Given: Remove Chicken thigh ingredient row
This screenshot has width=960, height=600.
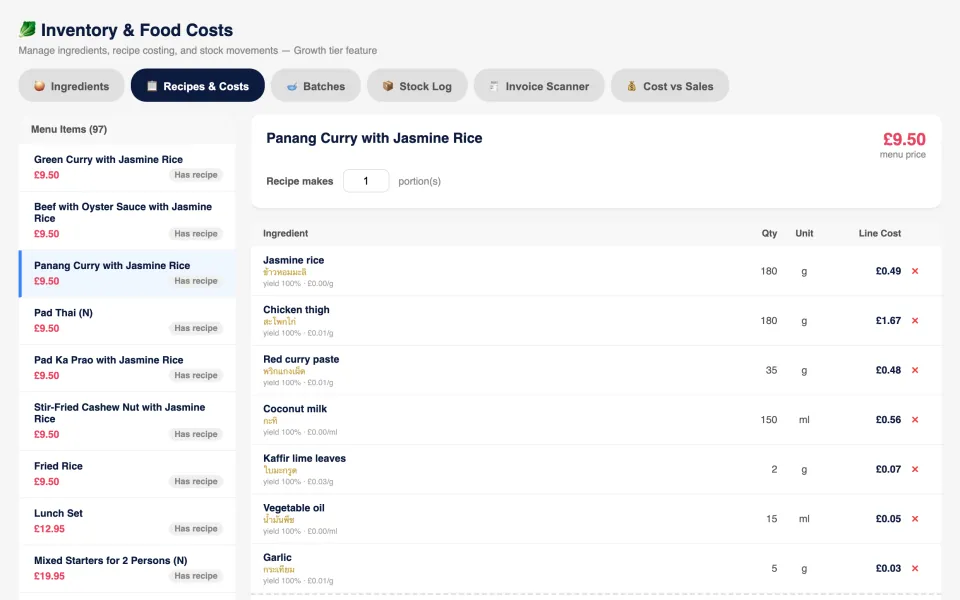Looking at the screenshot, I should click(915, 321).
